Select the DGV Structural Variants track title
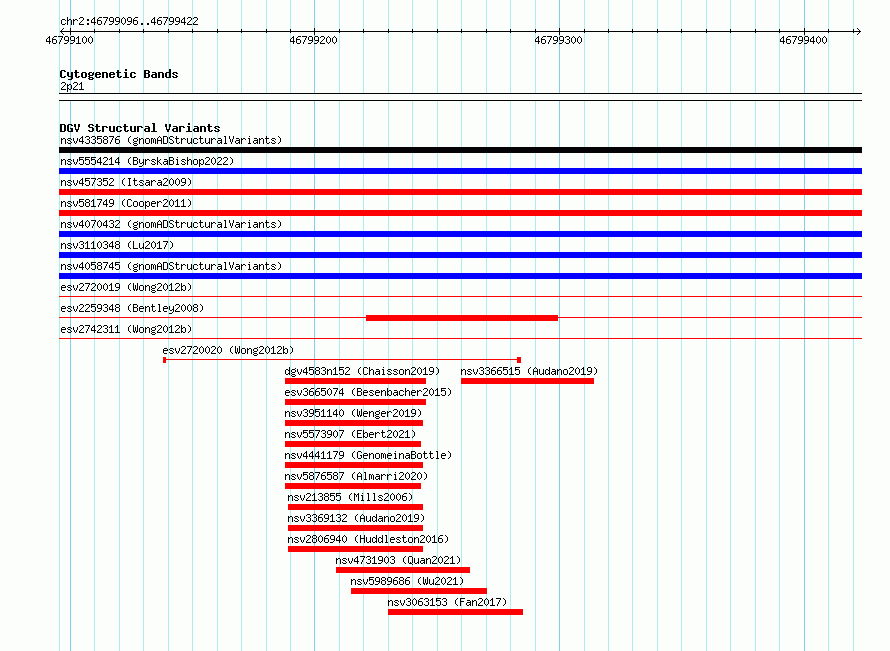The height and width of the screenshot is (651, 890). pyautogui.click(x=140, y=128)
